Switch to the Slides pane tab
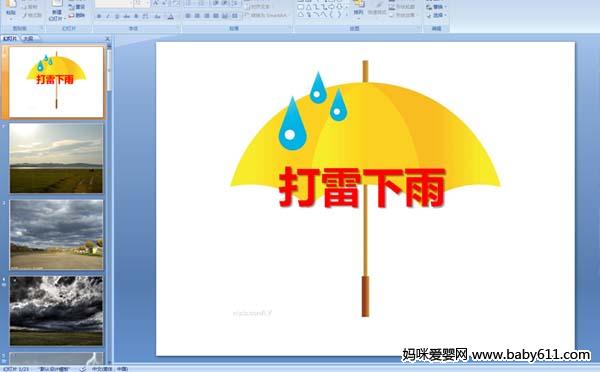 10,38
